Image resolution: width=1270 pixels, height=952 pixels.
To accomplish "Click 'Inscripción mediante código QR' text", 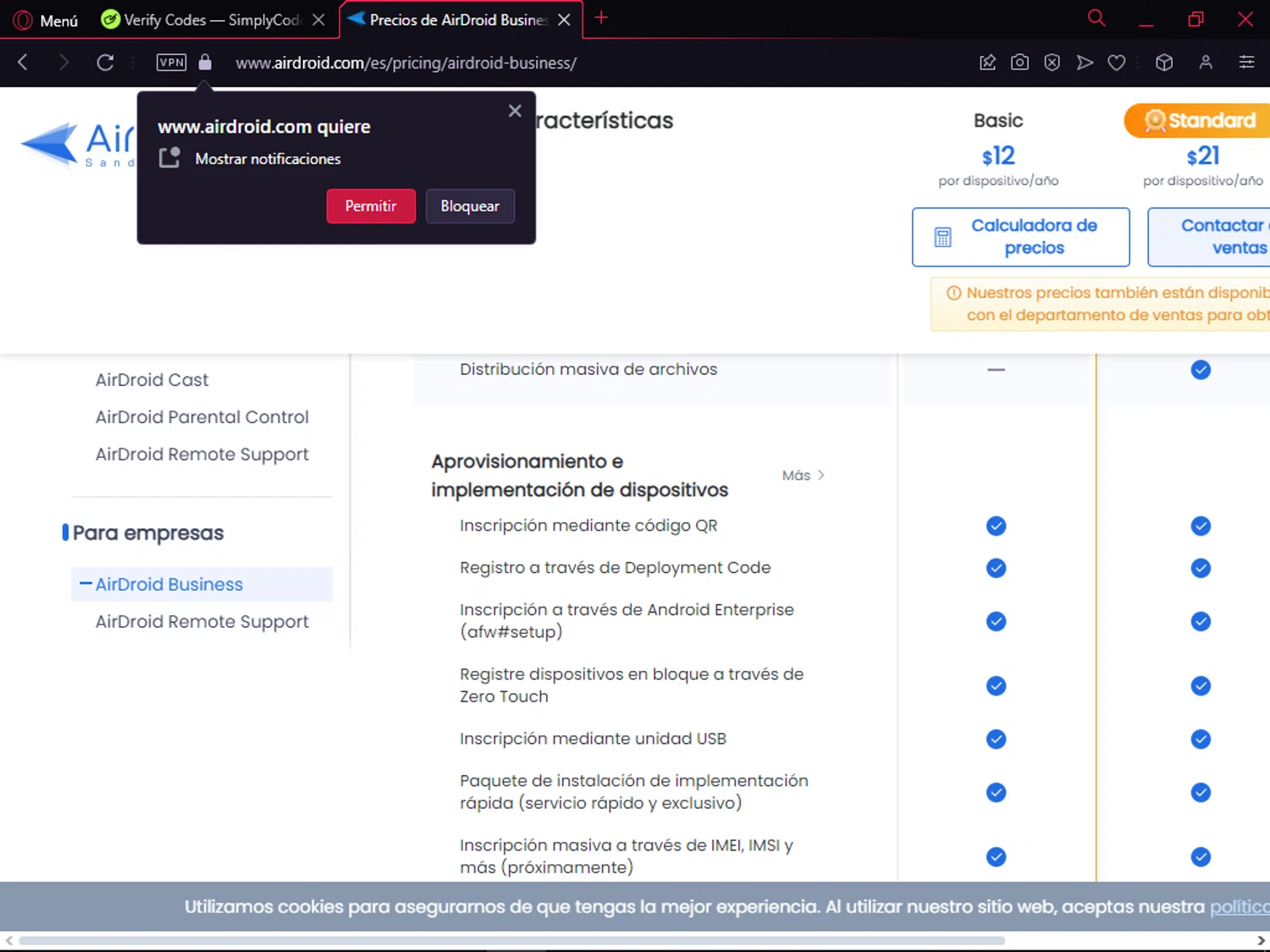I will [x=588, y=526].
